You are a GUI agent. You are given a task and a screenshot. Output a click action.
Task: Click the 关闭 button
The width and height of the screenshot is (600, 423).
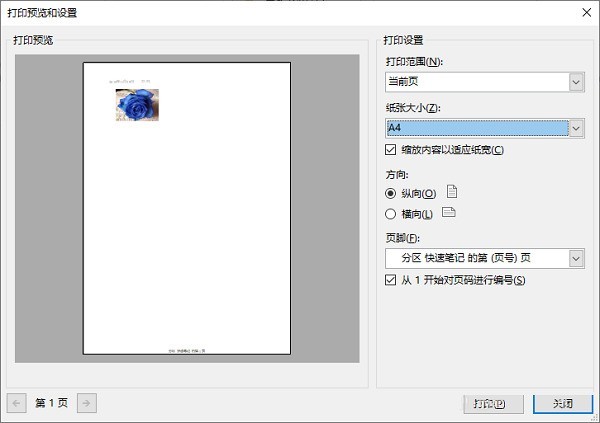click(563, 404)
